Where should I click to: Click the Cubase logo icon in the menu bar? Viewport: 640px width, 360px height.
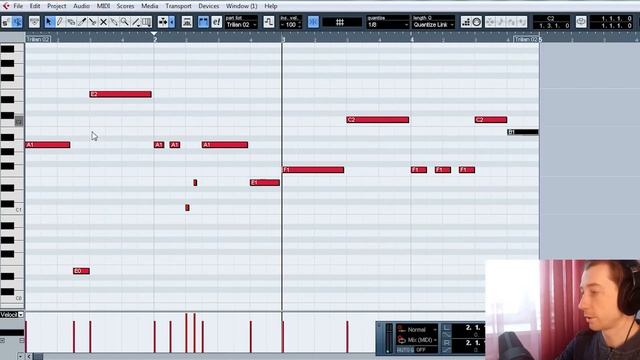[6, 6]
